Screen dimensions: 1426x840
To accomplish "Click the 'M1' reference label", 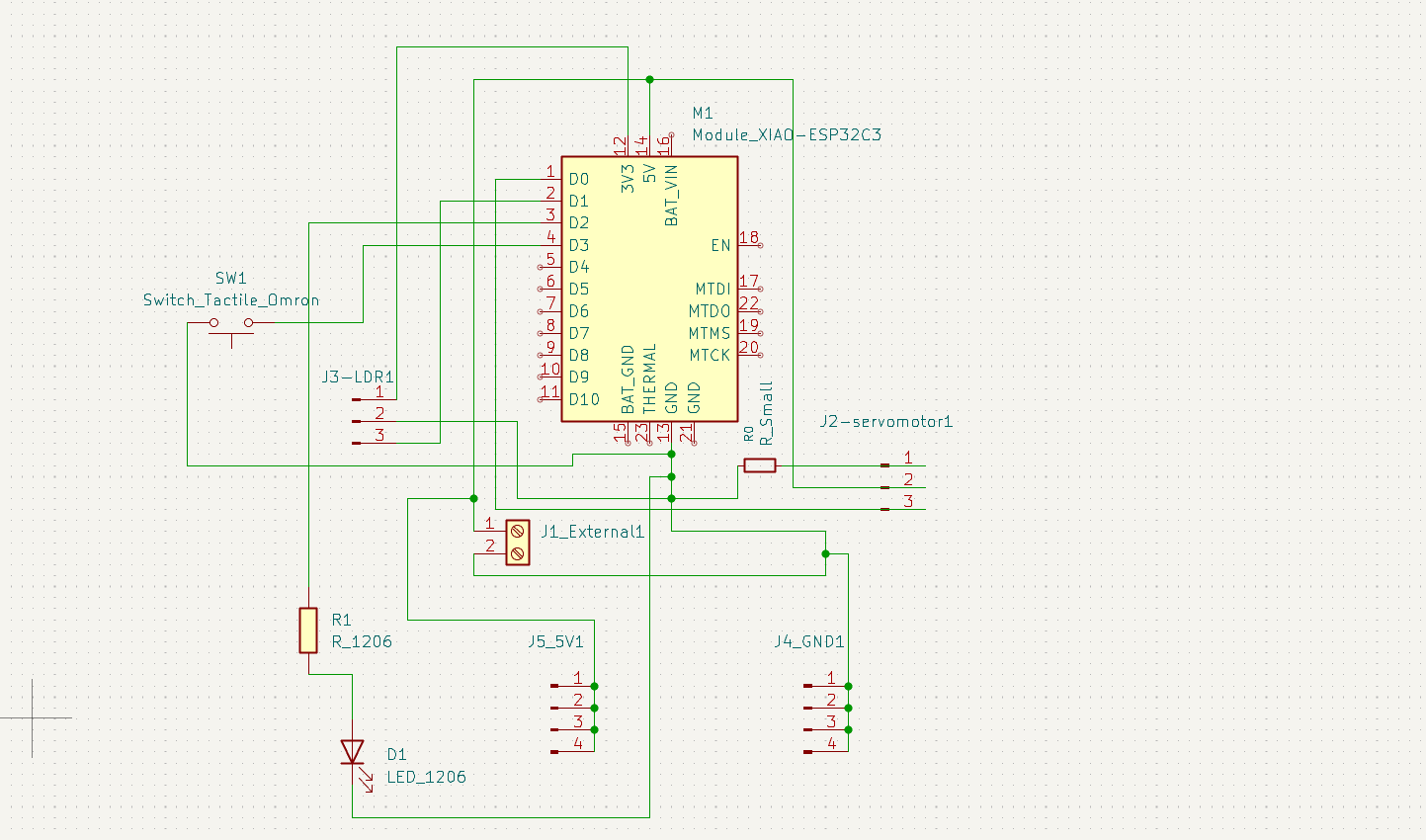I will pos(703,114).
